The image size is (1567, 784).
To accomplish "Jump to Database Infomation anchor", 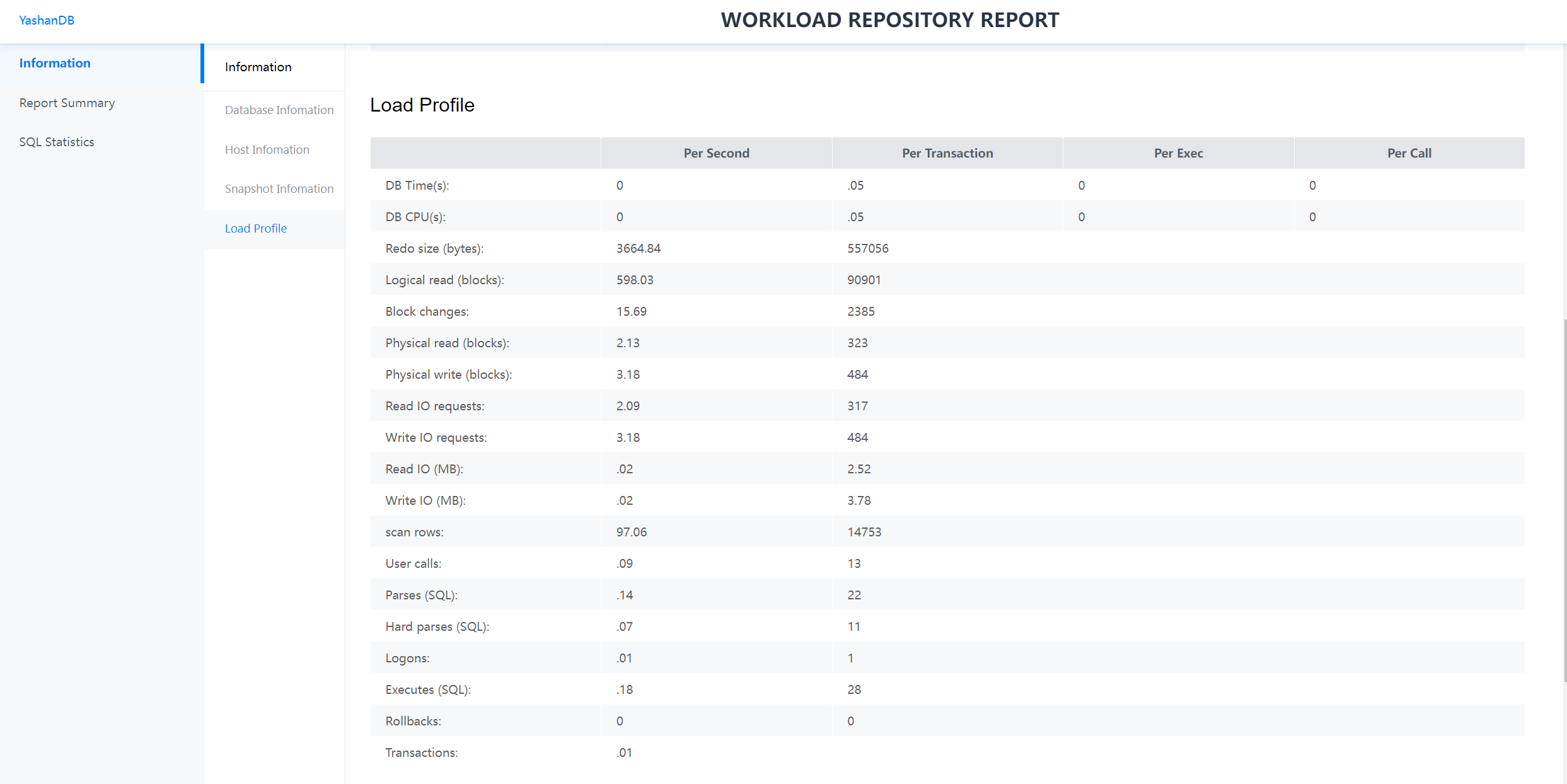I will (279, 110).
